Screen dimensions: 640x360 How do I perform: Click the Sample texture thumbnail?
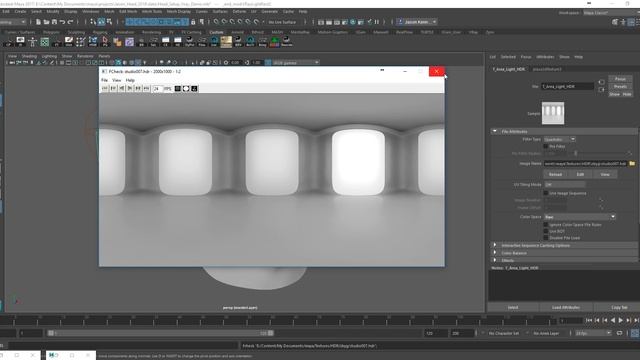click(553, 113)
